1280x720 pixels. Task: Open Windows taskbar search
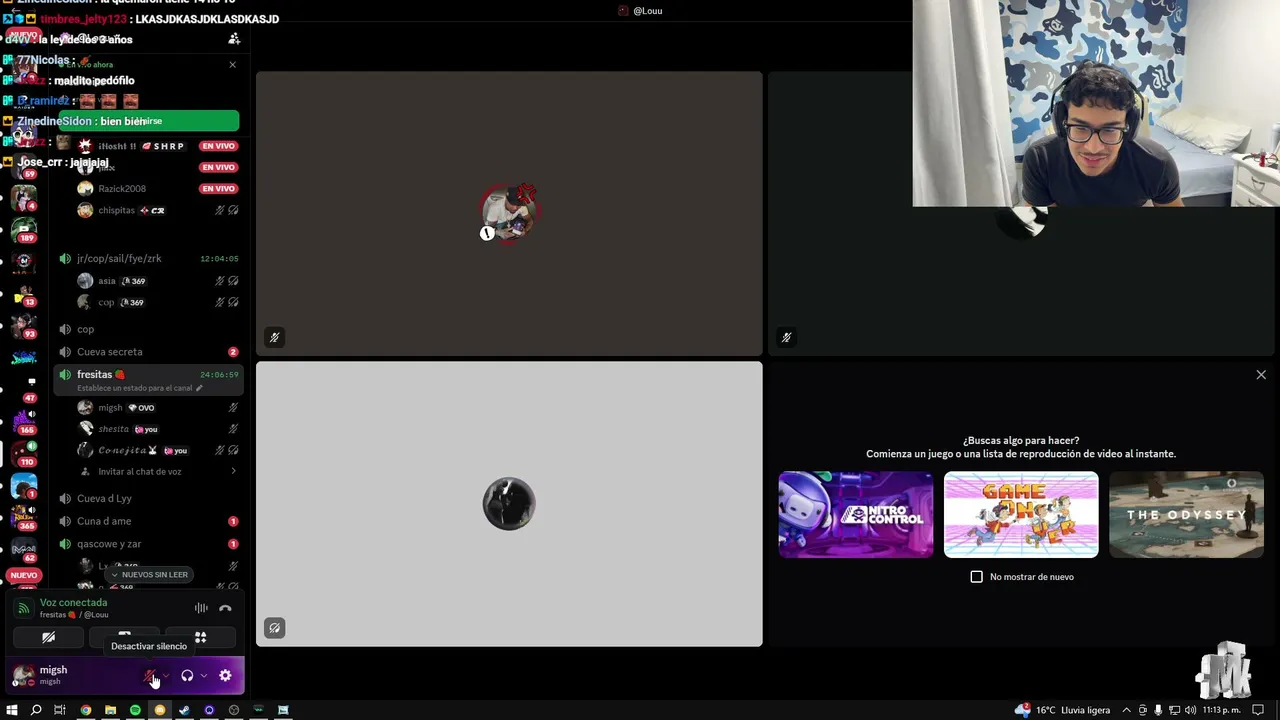(36, 710)
